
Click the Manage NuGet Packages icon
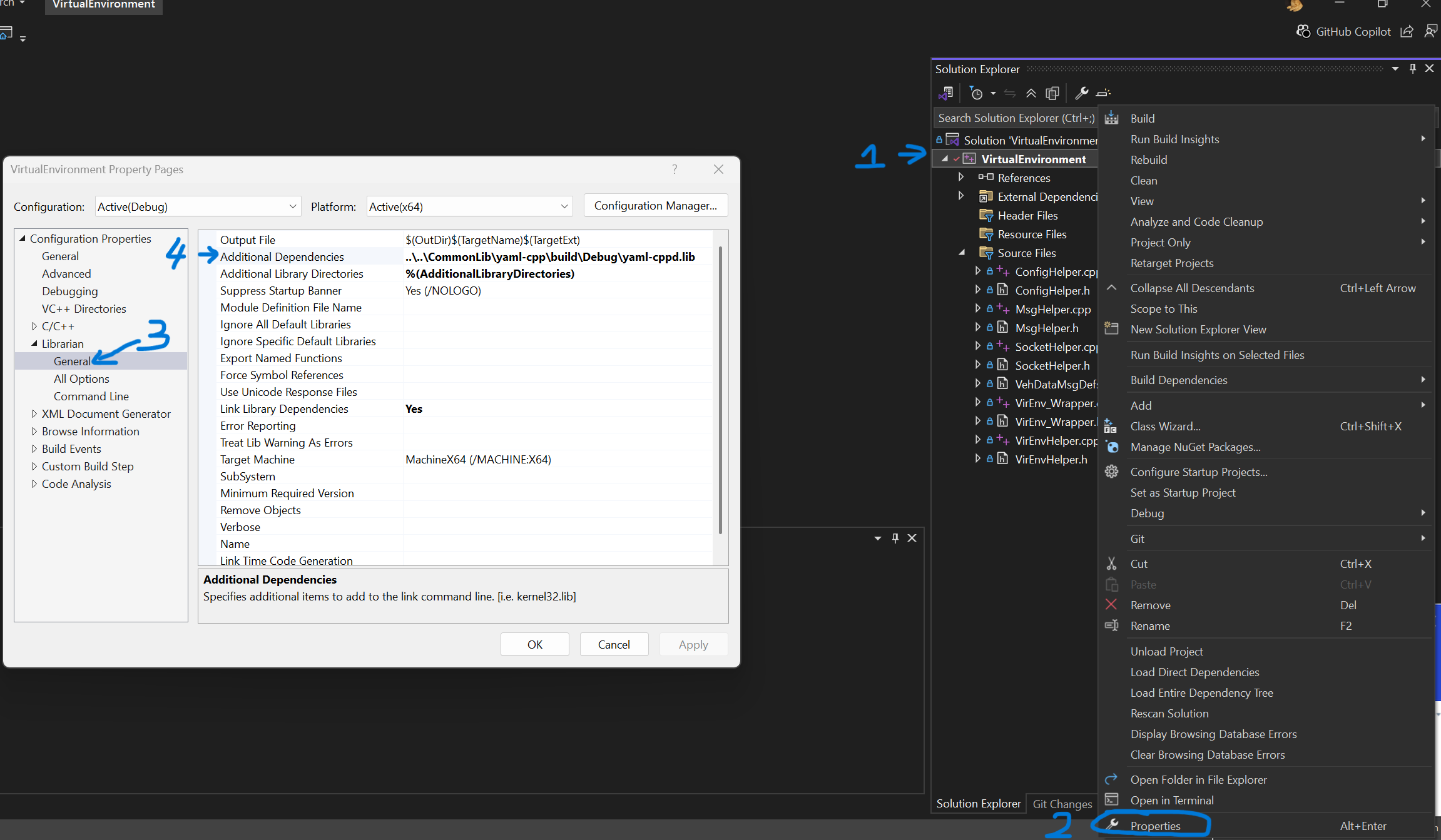pos(1112,447)
